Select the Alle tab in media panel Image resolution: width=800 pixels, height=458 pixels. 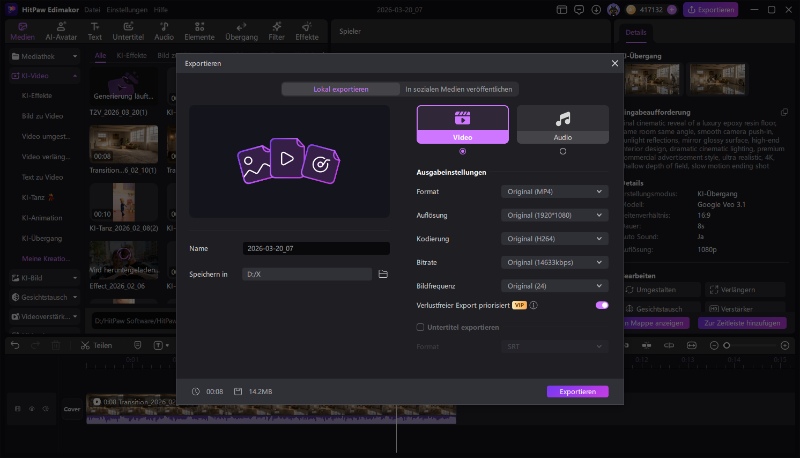pos(101,56)
